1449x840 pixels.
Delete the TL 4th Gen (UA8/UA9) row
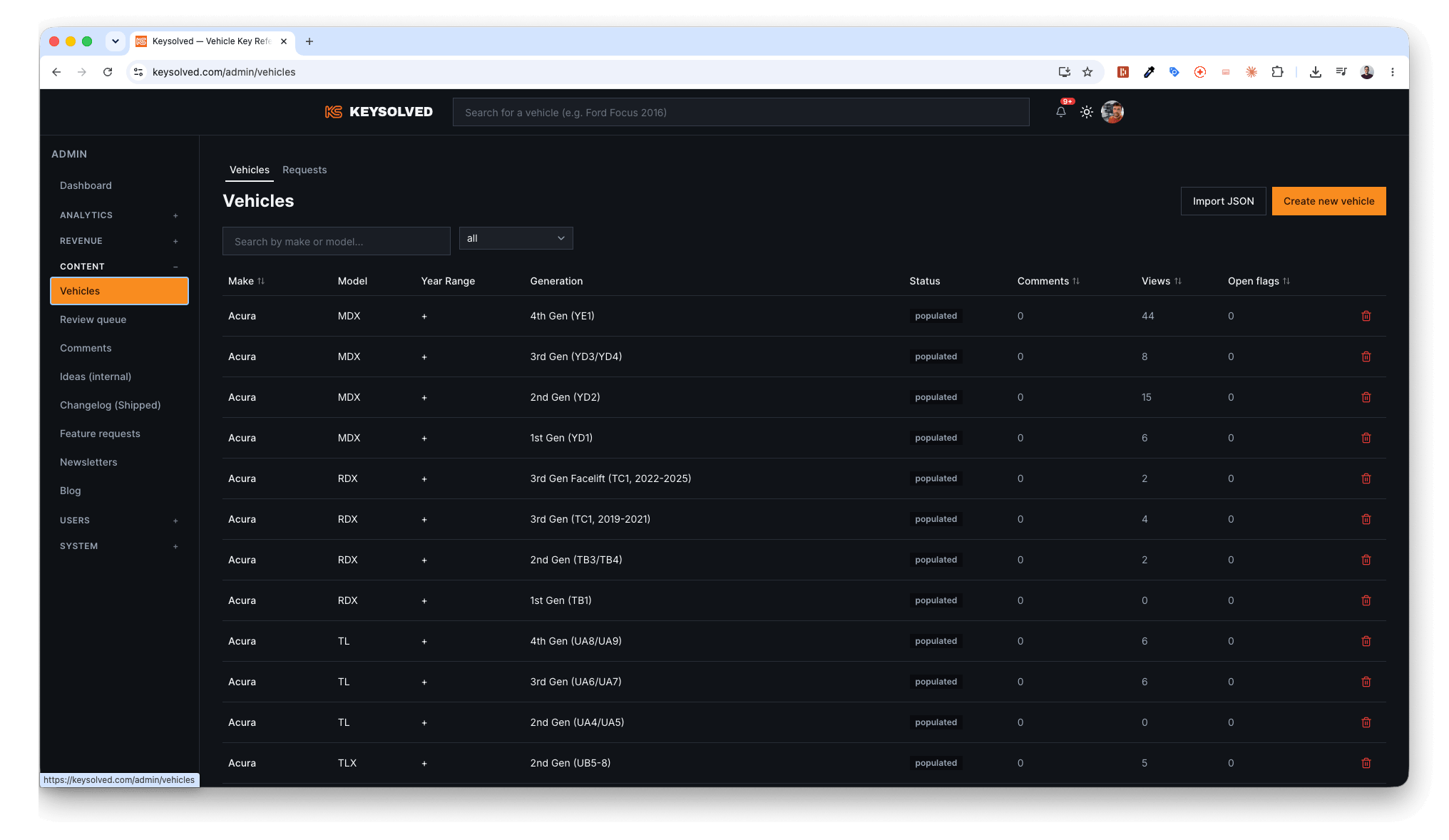click(1366, 641)
